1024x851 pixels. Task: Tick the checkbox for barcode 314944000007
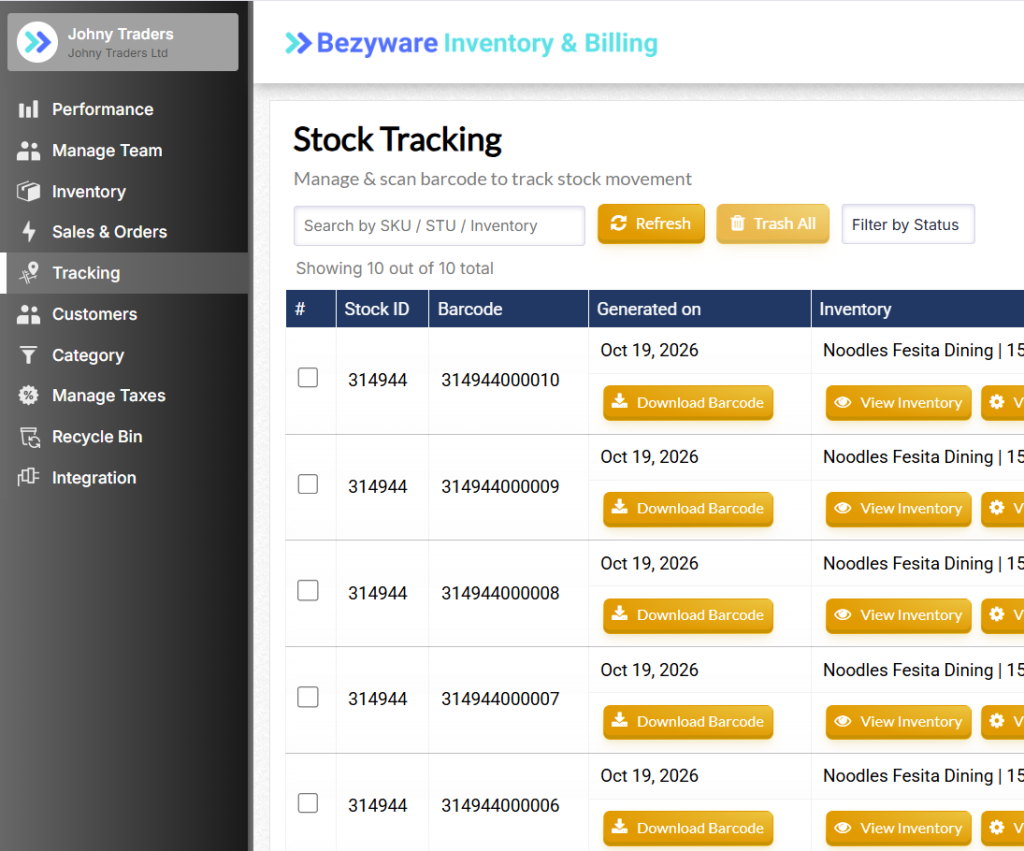click(308, 697)
